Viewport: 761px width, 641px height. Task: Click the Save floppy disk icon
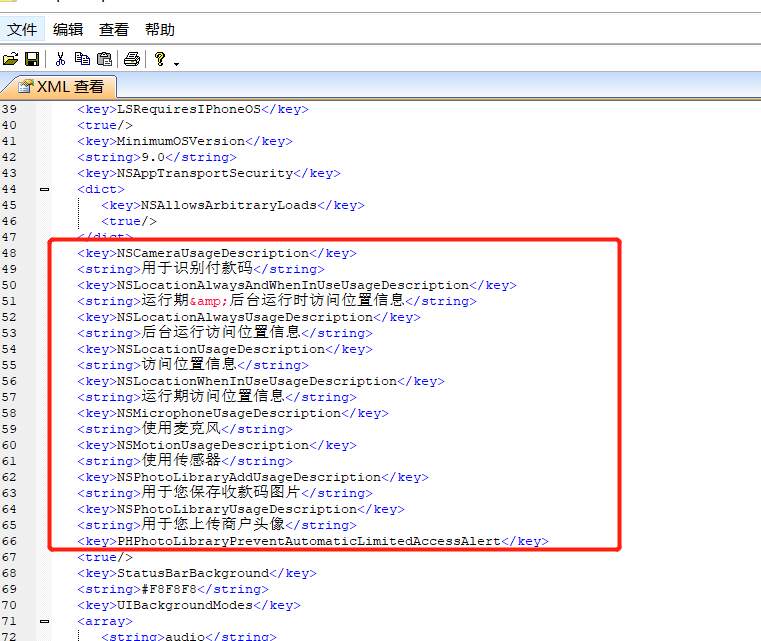click(x=31, y=60)
